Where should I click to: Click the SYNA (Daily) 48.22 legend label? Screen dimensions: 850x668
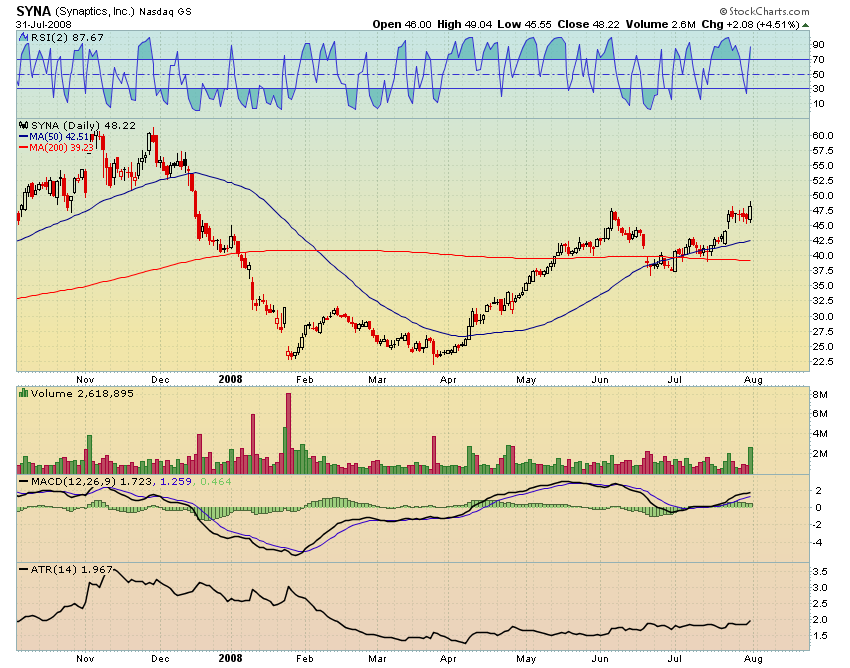pos(83,125)
